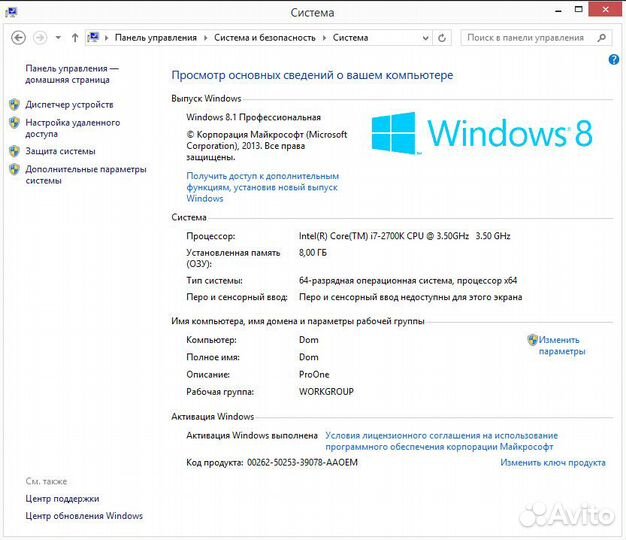The image size is (626, 540).
Task: Expand the chevron before Панель управления breadcrumb
Action: click(x=107, y=38)
